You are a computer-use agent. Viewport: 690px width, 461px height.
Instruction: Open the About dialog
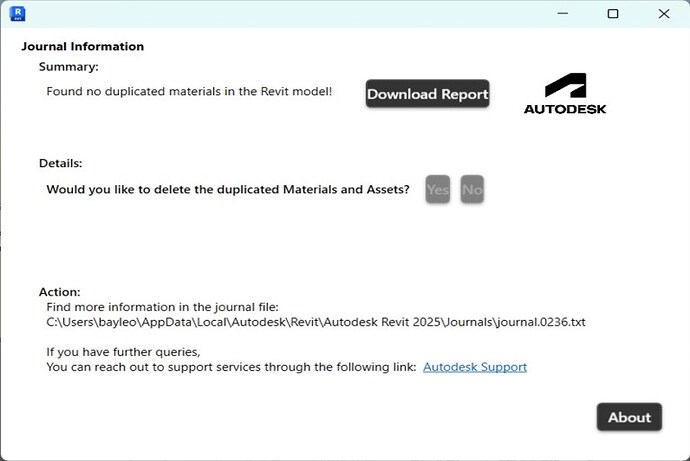629,417
